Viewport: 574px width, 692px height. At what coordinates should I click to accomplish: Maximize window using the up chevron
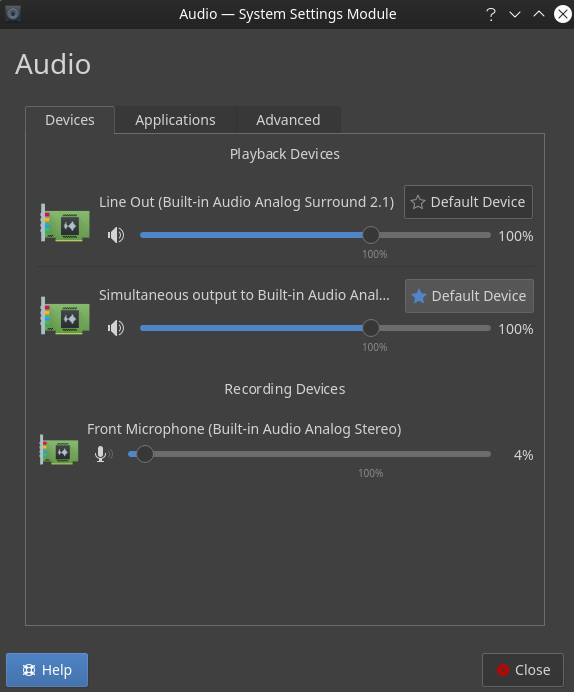click(x=539, y=14)
